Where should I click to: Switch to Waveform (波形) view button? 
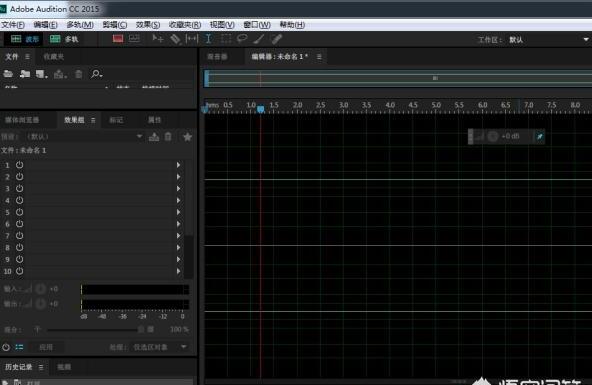pos(25,39)
